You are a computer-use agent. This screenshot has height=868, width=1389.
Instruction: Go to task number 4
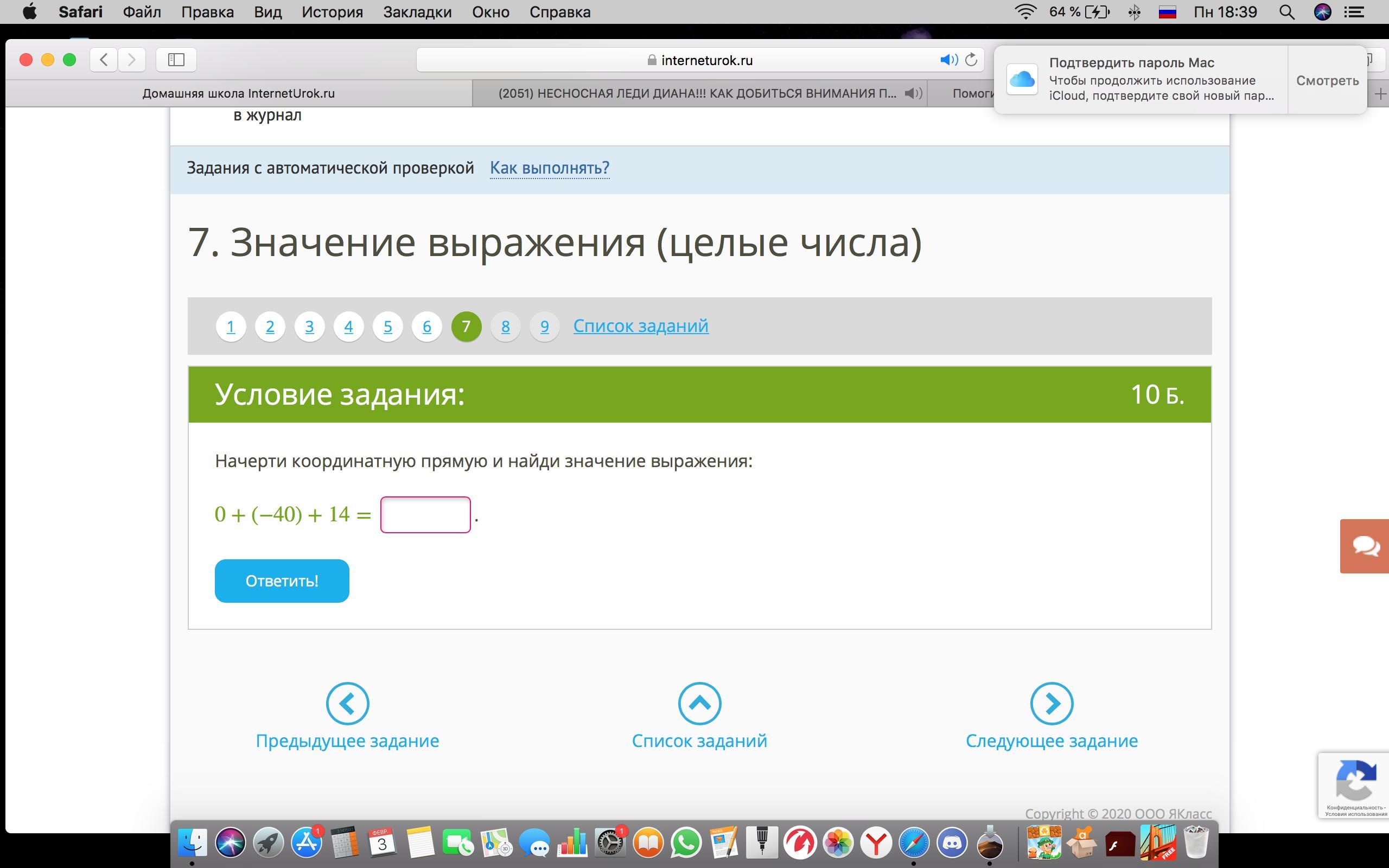[348, 326]
